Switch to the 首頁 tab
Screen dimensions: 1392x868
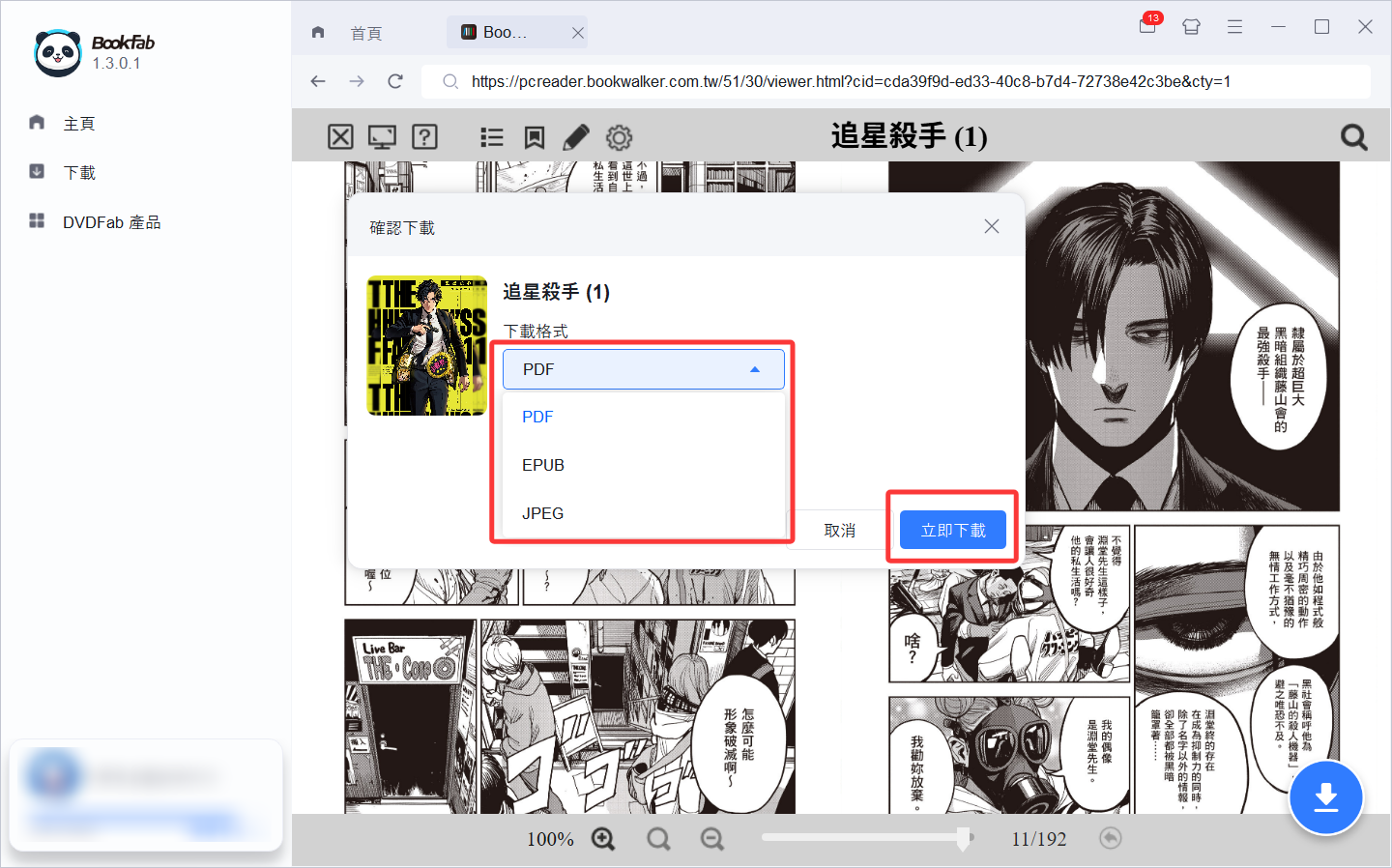click(x=366, y=33)
